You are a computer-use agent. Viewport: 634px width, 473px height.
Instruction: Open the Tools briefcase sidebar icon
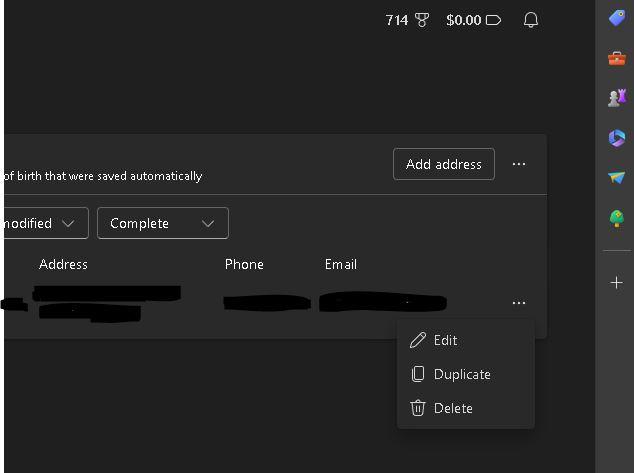(x=617, y=58)
